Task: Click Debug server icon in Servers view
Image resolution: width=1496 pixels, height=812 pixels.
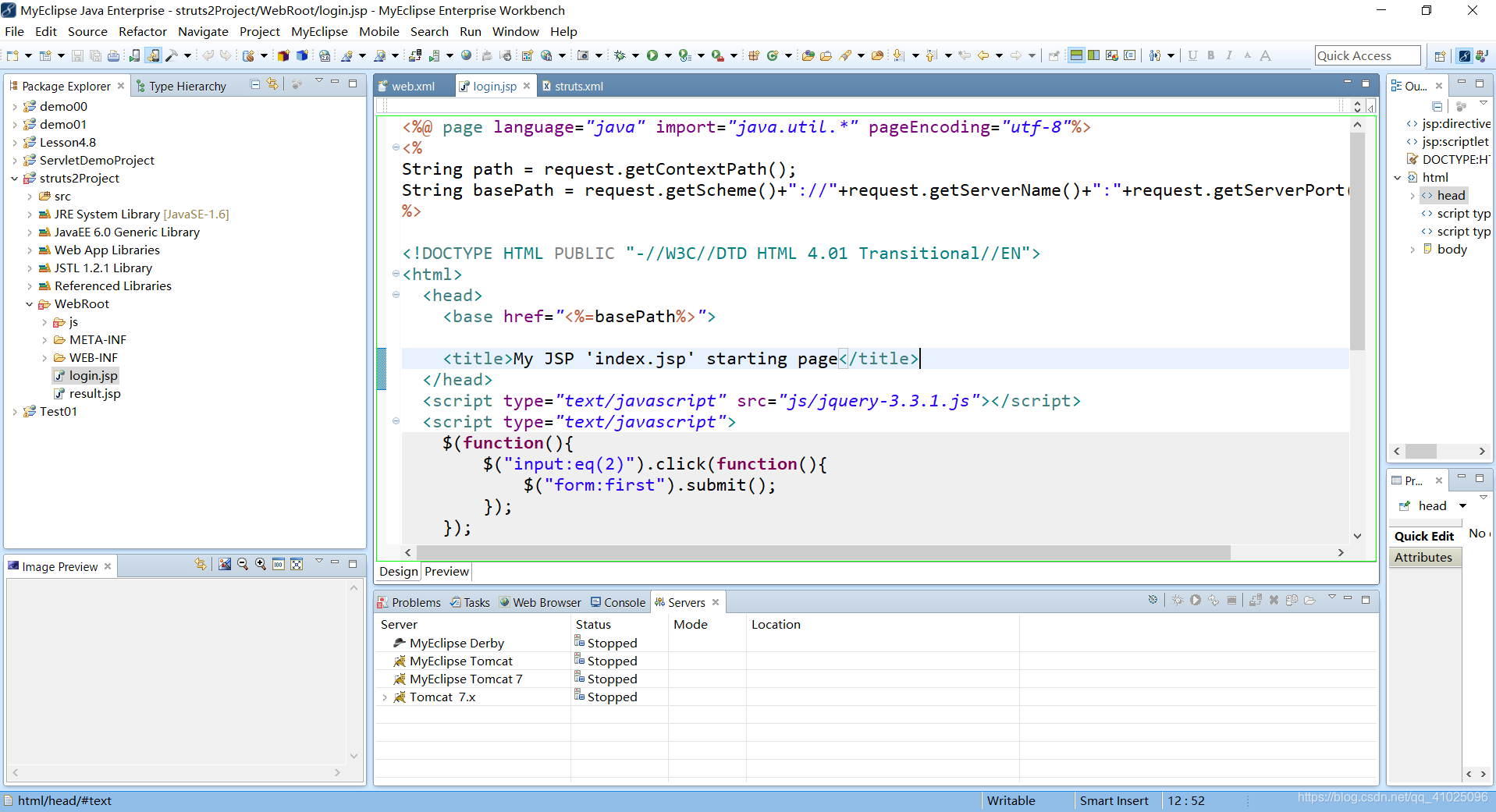Action: click(1178, 600)
